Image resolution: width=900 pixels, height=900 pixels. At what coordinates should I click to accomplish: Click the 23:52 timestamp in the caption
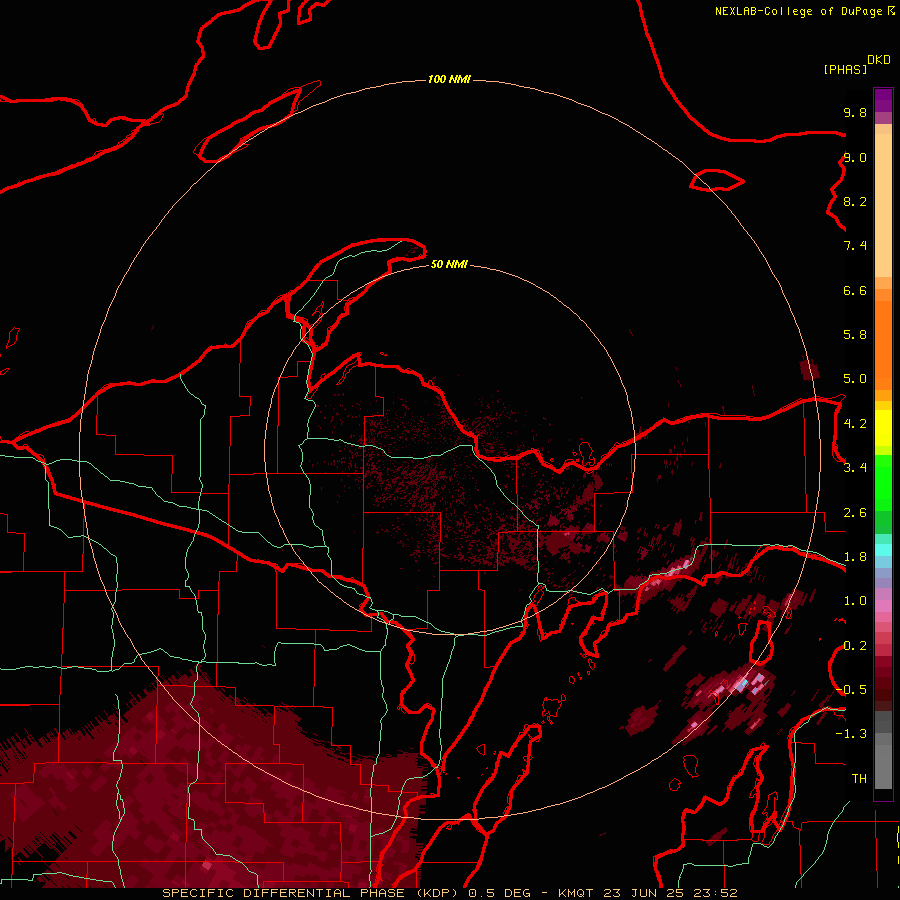(x=715, y=894)
